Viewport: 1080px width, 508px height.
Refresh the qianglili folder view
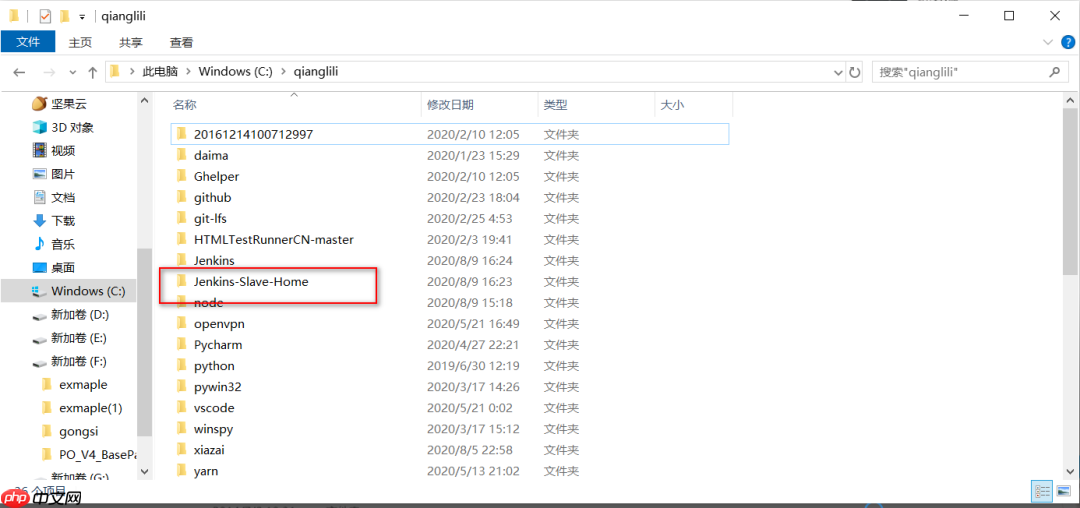click(x=855, y=72)
